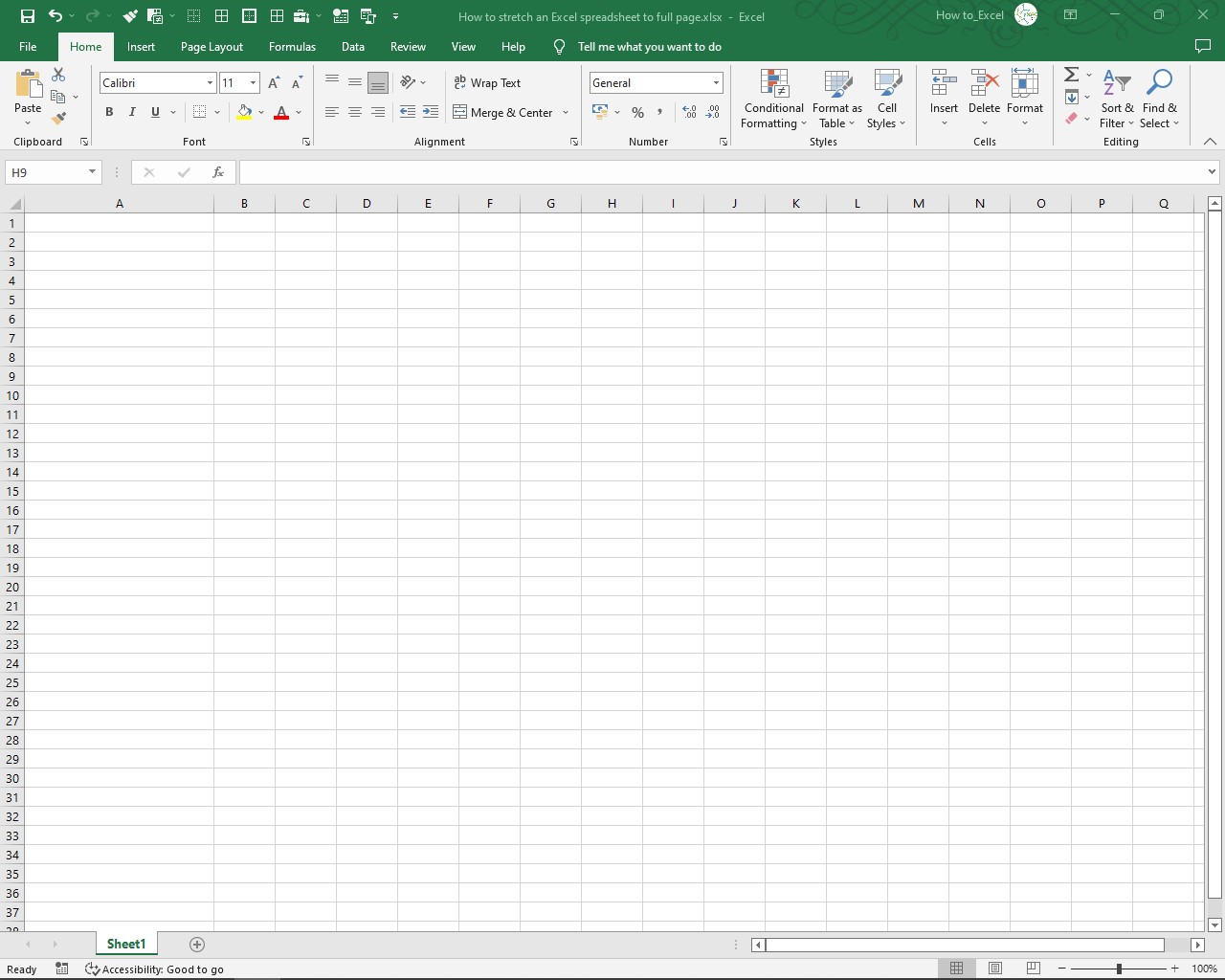Switch to the Page Layout tab
The height and width of the screenshot is (980, 1225).
click(x=212, y=46)
